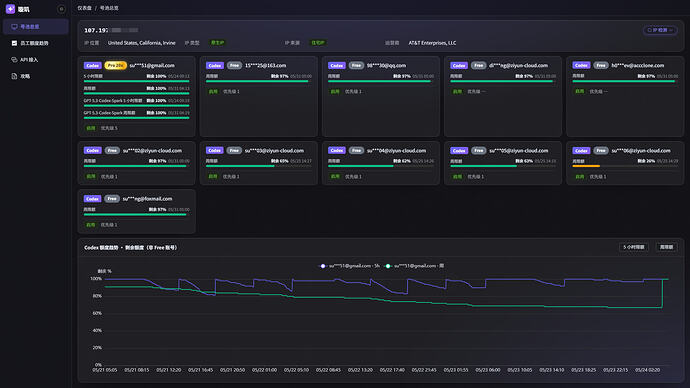Image resolution: width=690 pixels, height=388 pixels.
Task: Click Codex badge on hd***ev@accclone.com card
Action: click(581, 66)
